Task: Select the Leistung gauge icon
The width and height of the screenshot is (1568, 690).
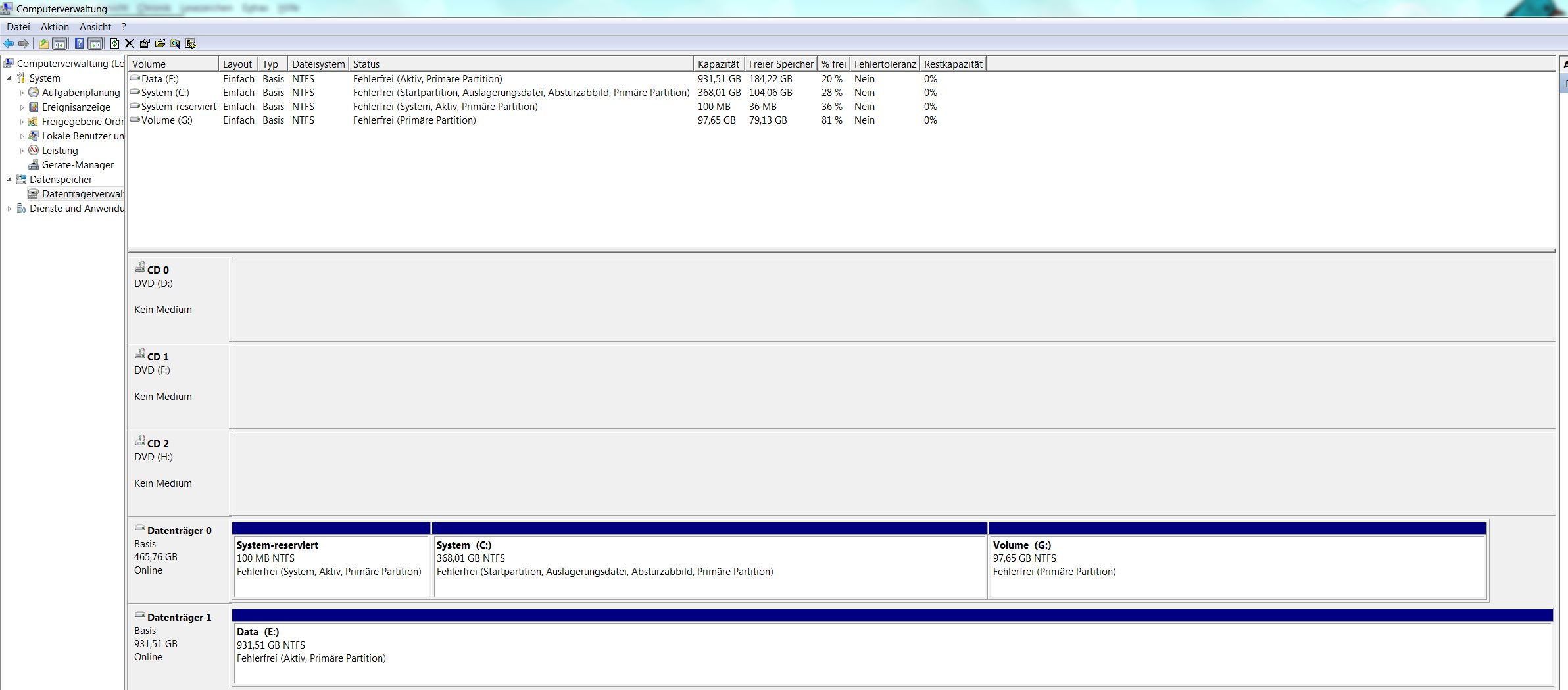Action: (x=34, y=150)
